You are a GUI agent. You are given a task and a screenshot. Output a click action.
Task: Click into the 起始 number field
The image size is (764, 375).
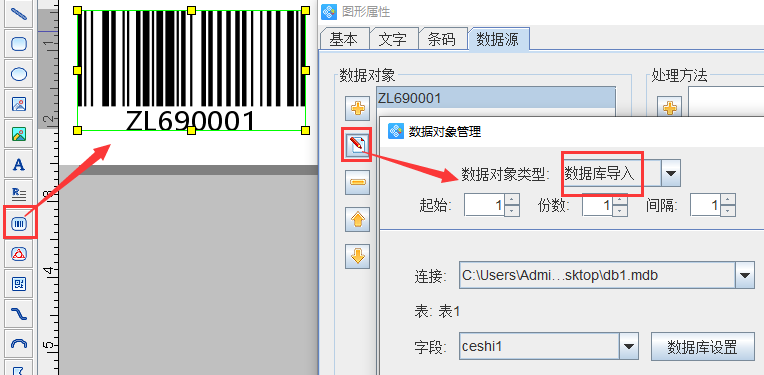tap(484, 205)
